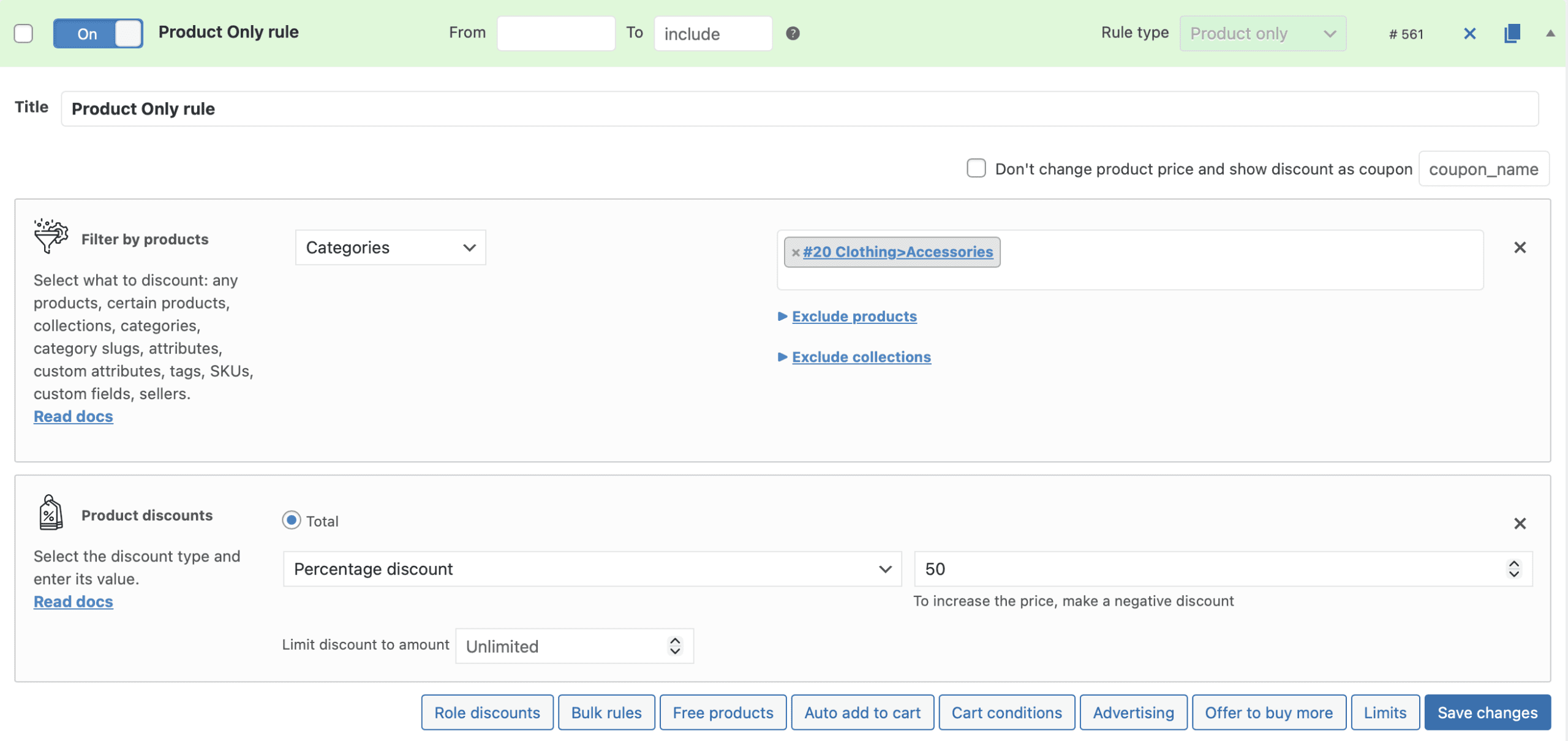Duplicate the rule using the copy icon
This screenshot has width=1568, height=741.
coord(1512,33)
